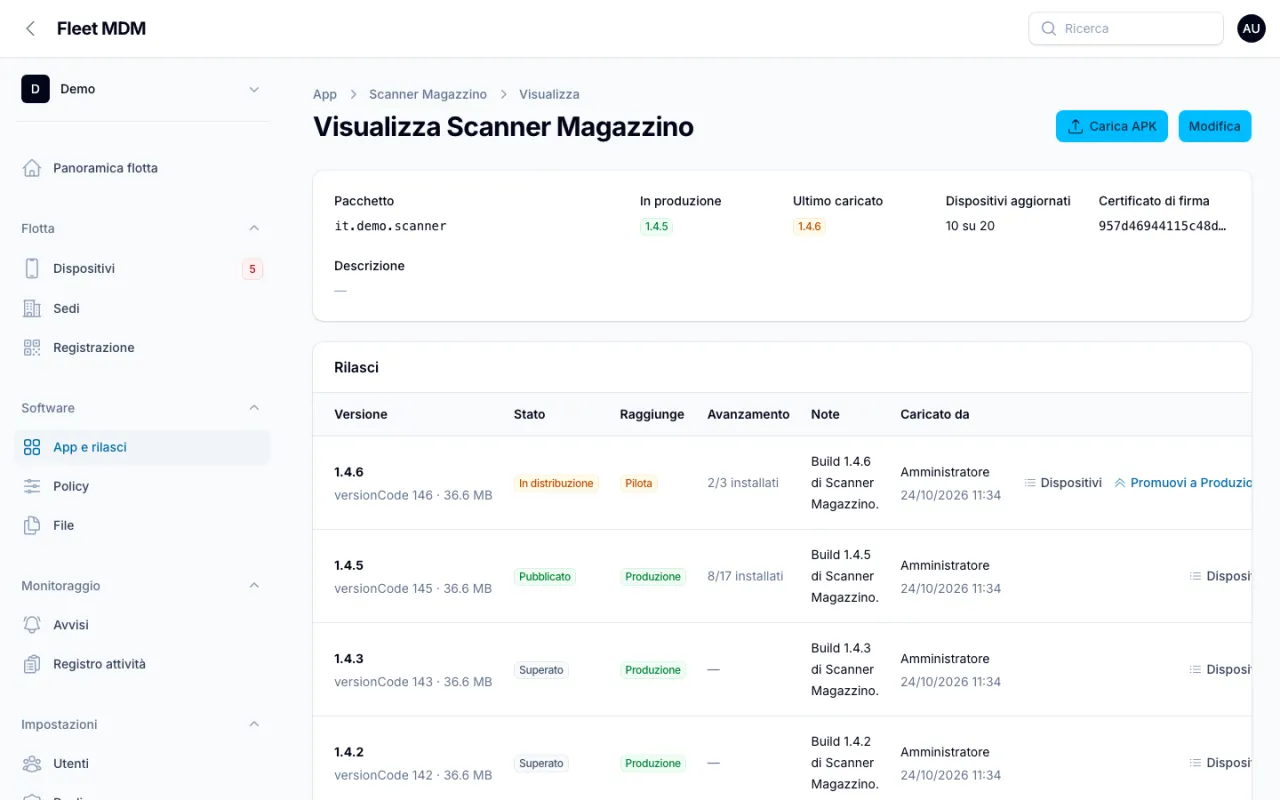This screenshot has height=800, width=1280.
Task: Click the clipboard icon for Registro attività
Action: click(32, 664)
